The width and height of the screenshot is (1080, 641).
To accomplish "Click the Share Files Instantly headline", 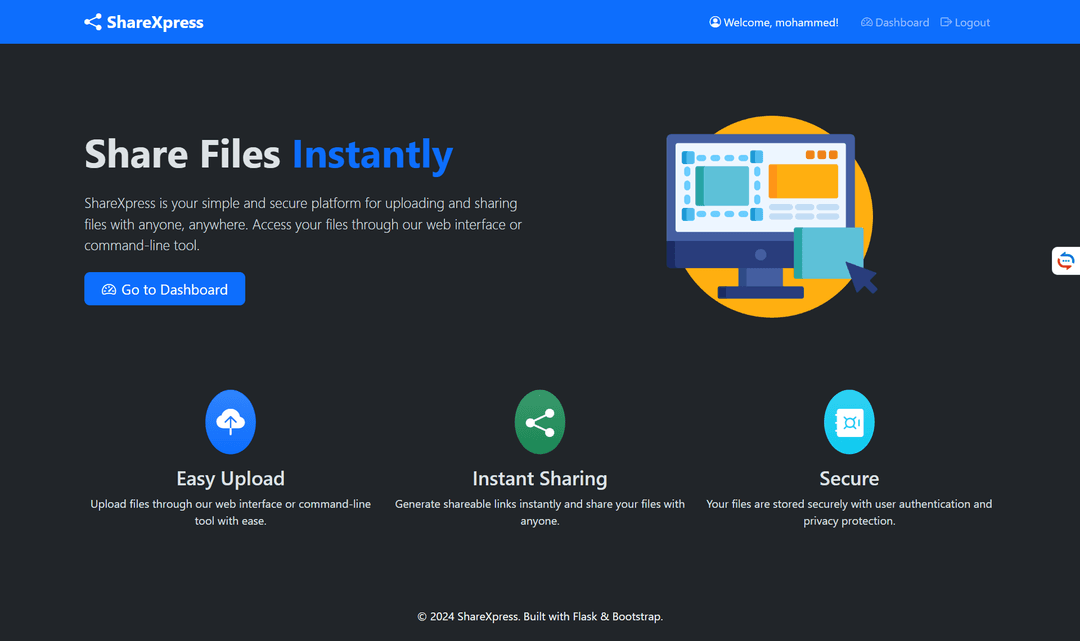I will (x=269, y=154).
